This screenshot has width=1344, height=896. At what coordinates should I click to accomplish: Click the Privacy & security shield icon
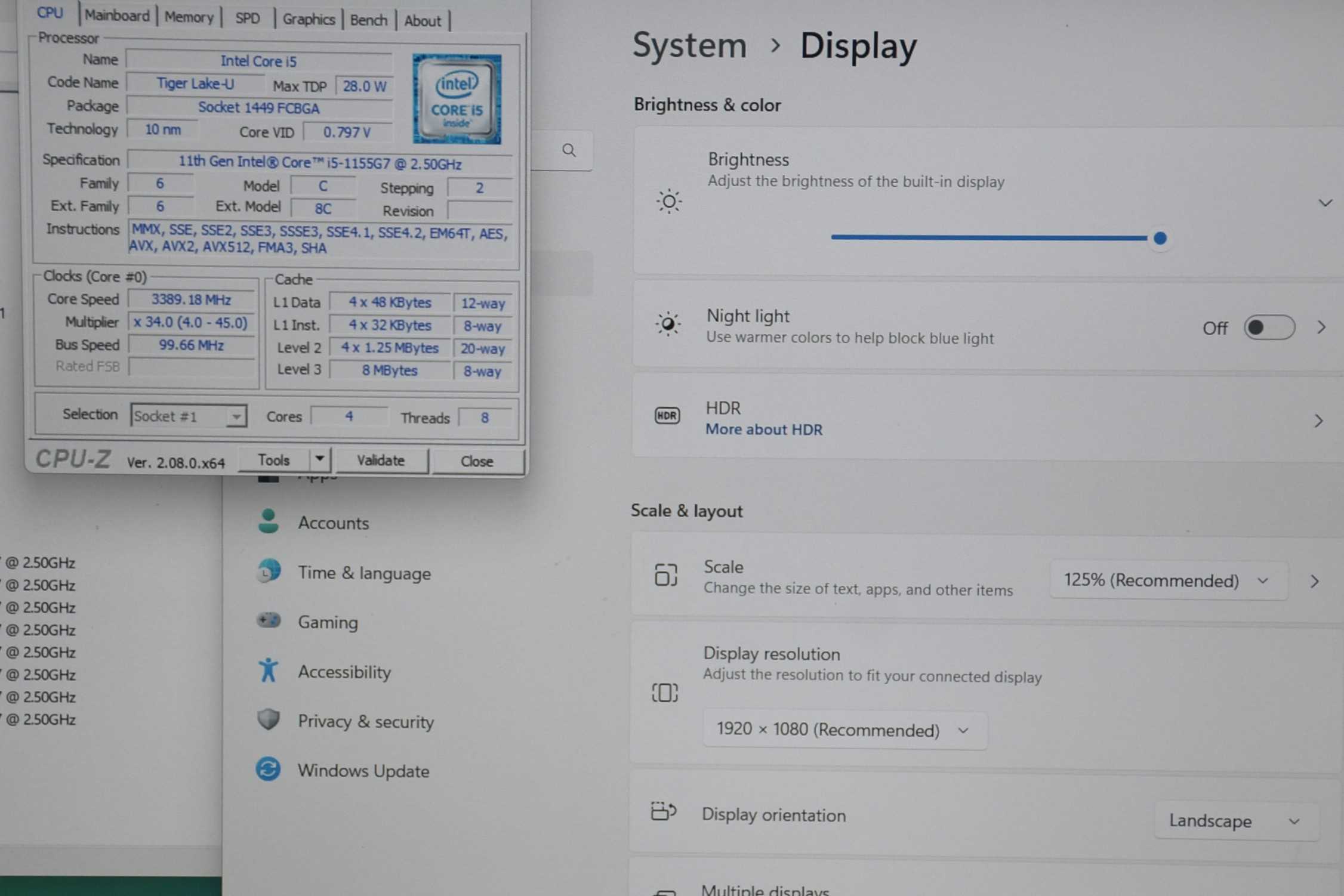click(269, 719)
